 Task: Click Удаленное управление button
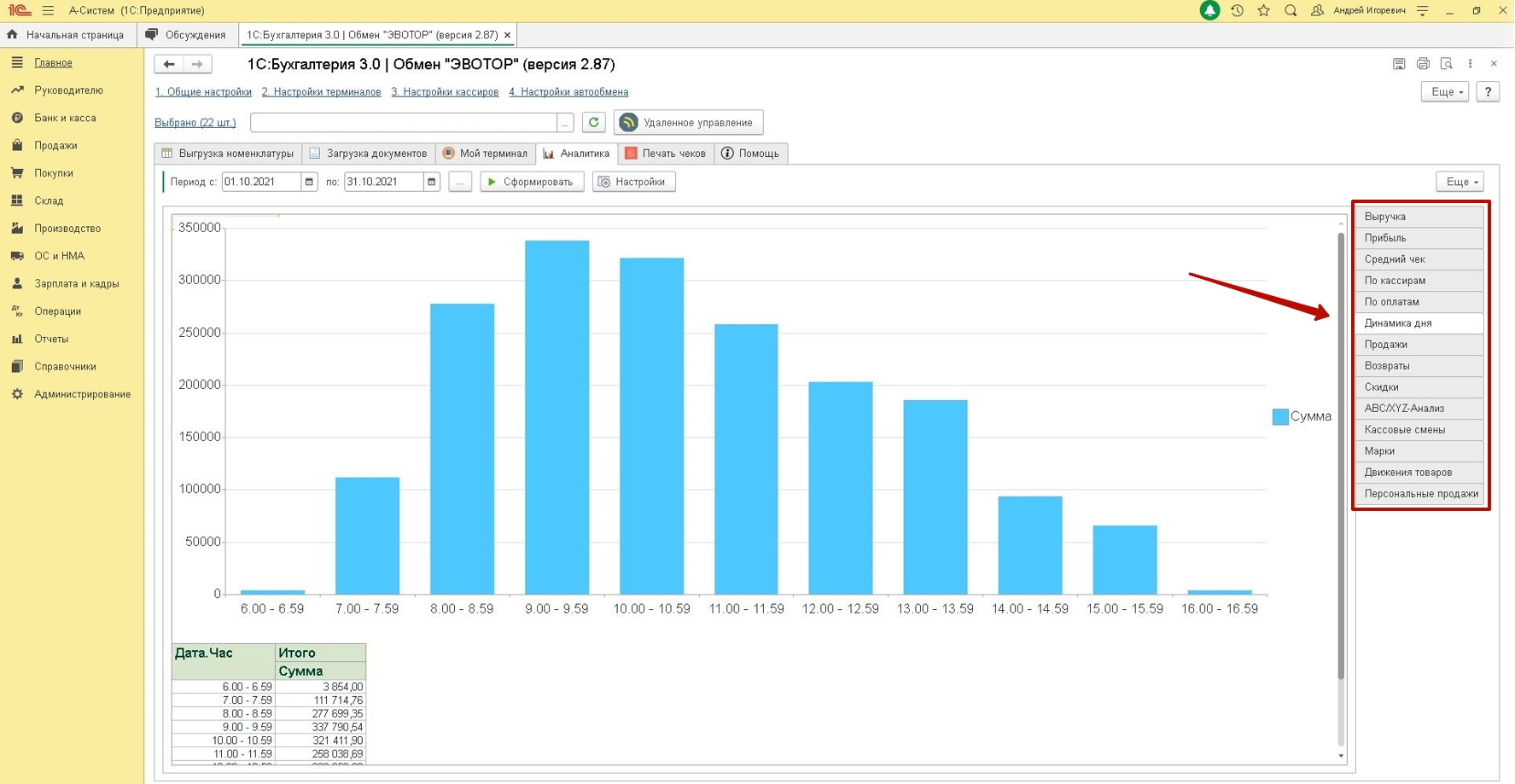point(688,123)
